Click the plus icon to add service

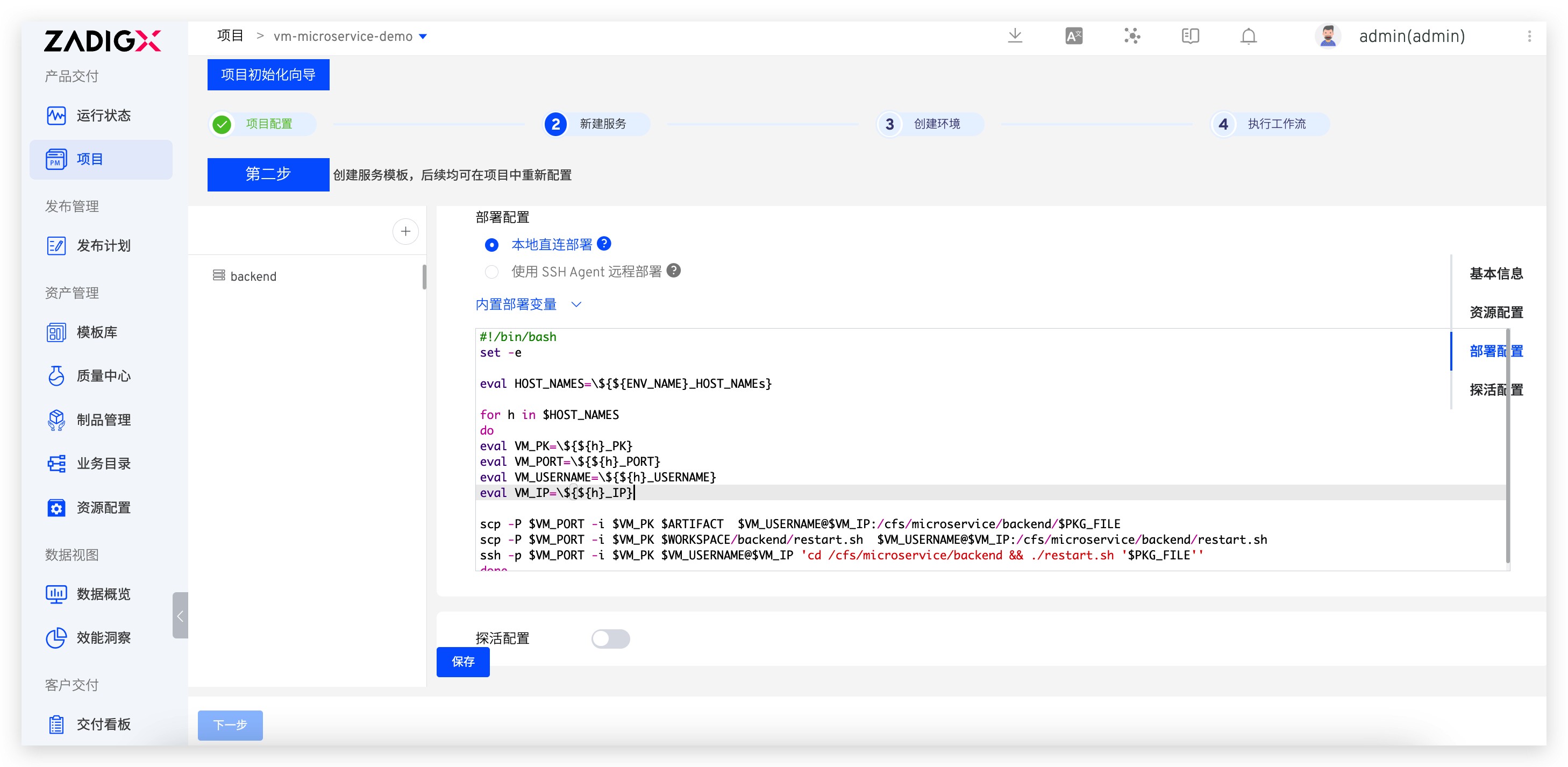(405, 231)
